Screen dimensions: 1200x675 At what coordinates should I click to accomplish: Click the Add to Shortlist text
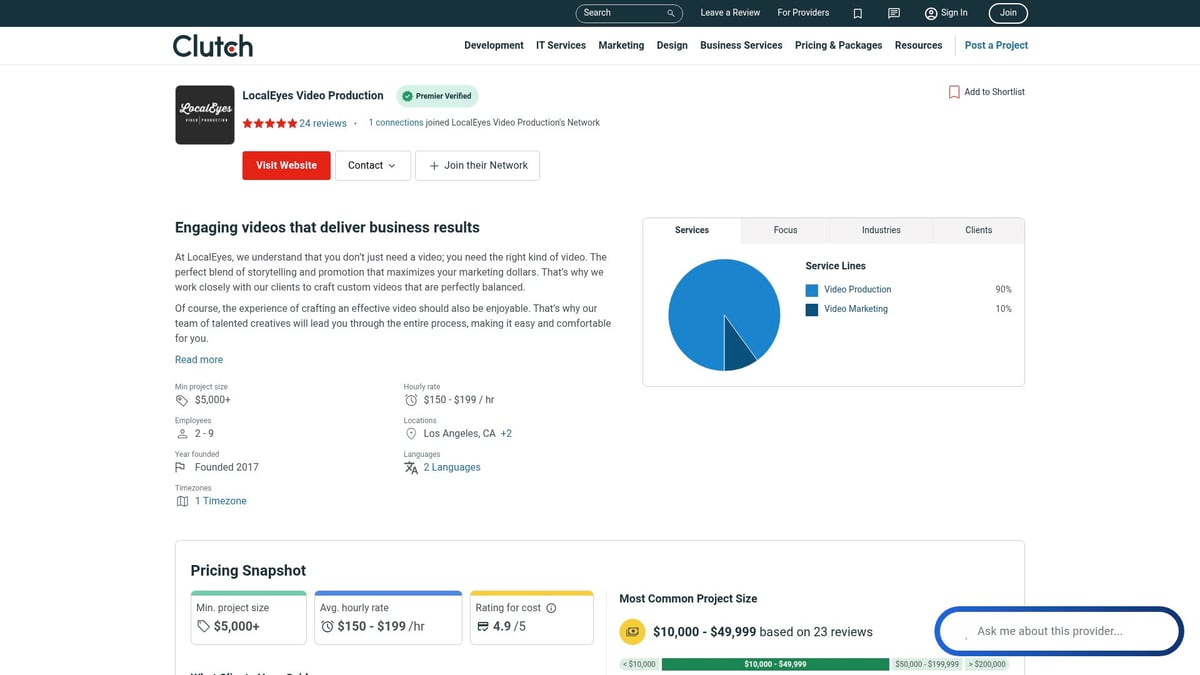point(994,92)
